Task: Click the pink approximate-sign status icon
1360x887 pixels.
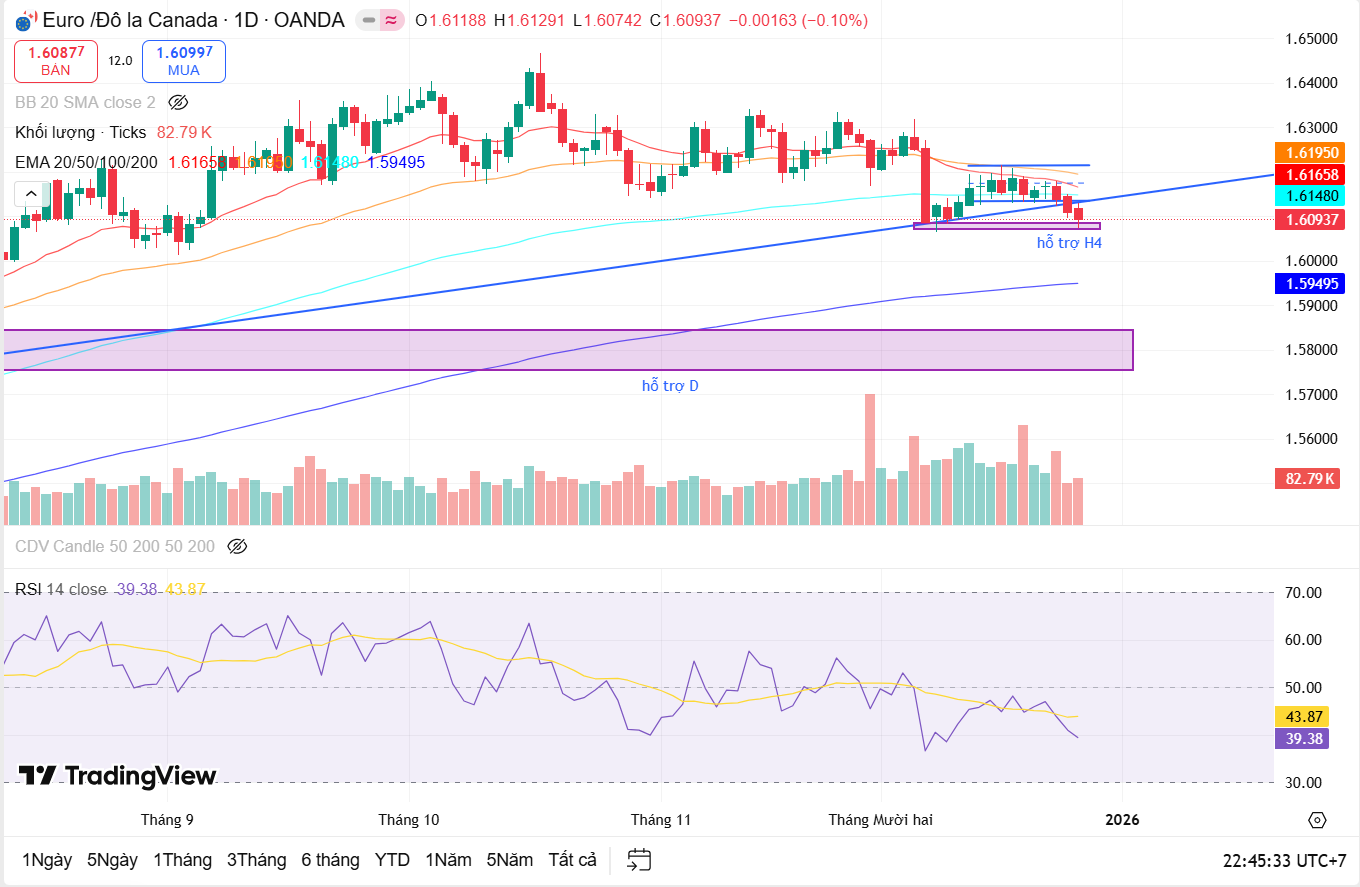Action: 391,20
